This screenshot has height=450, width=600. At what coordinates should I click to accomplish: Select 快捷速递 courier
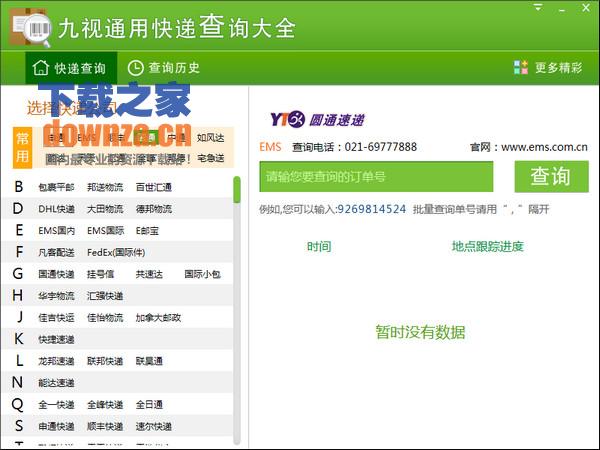point(56,339)
